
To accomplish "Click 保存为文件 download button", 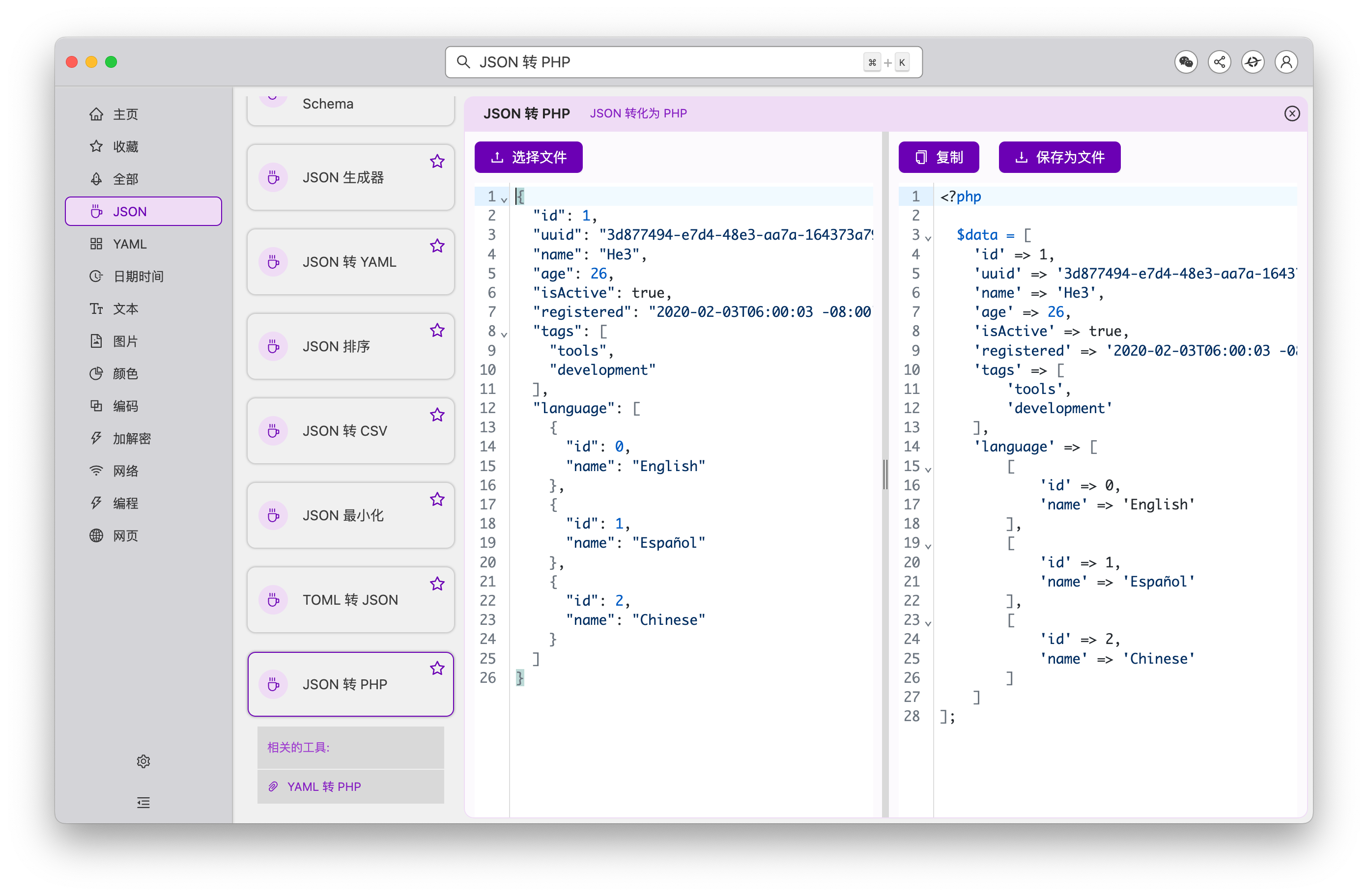I will point(1059,157).
